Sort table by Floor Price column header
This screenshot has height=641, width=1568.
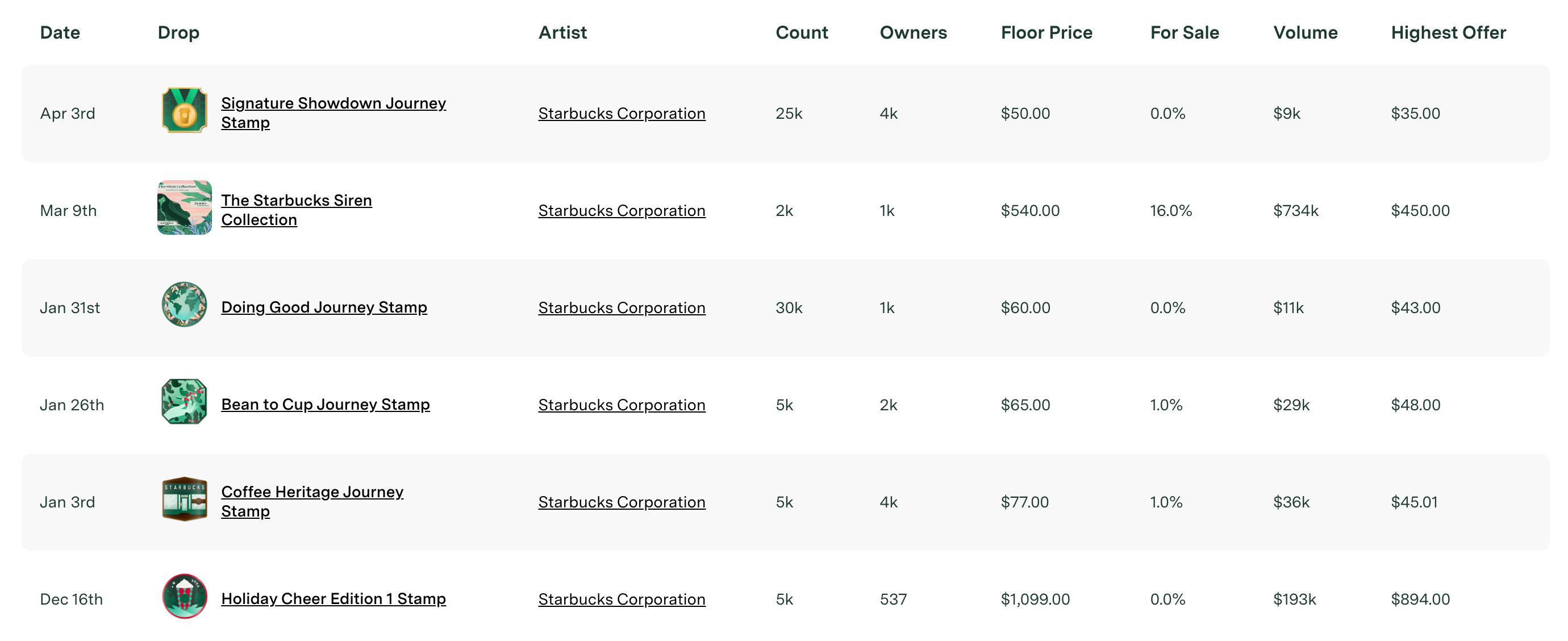pos(1046,33)
